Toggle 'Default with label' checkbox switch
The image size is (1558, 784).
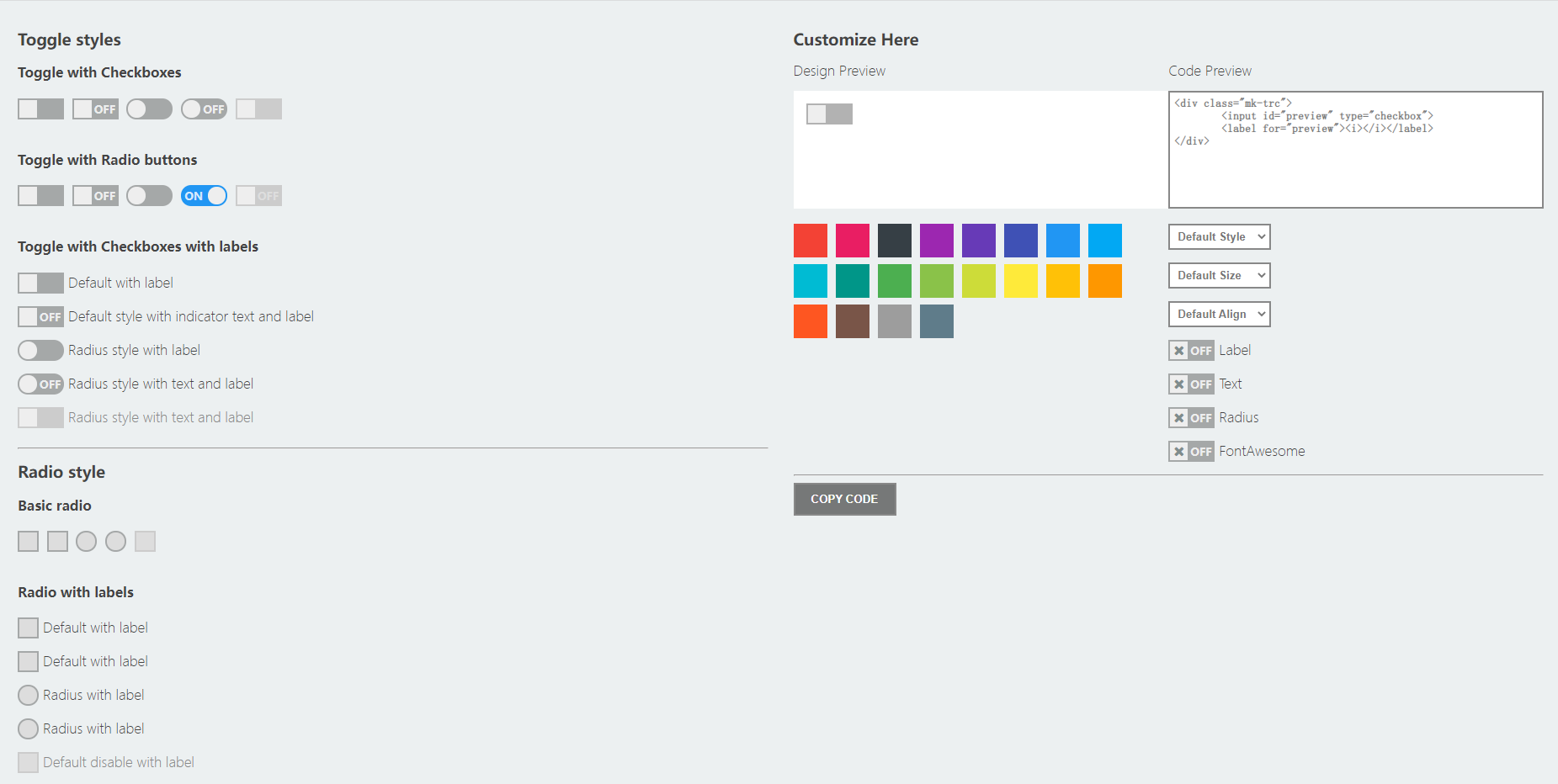pos(40,283)
